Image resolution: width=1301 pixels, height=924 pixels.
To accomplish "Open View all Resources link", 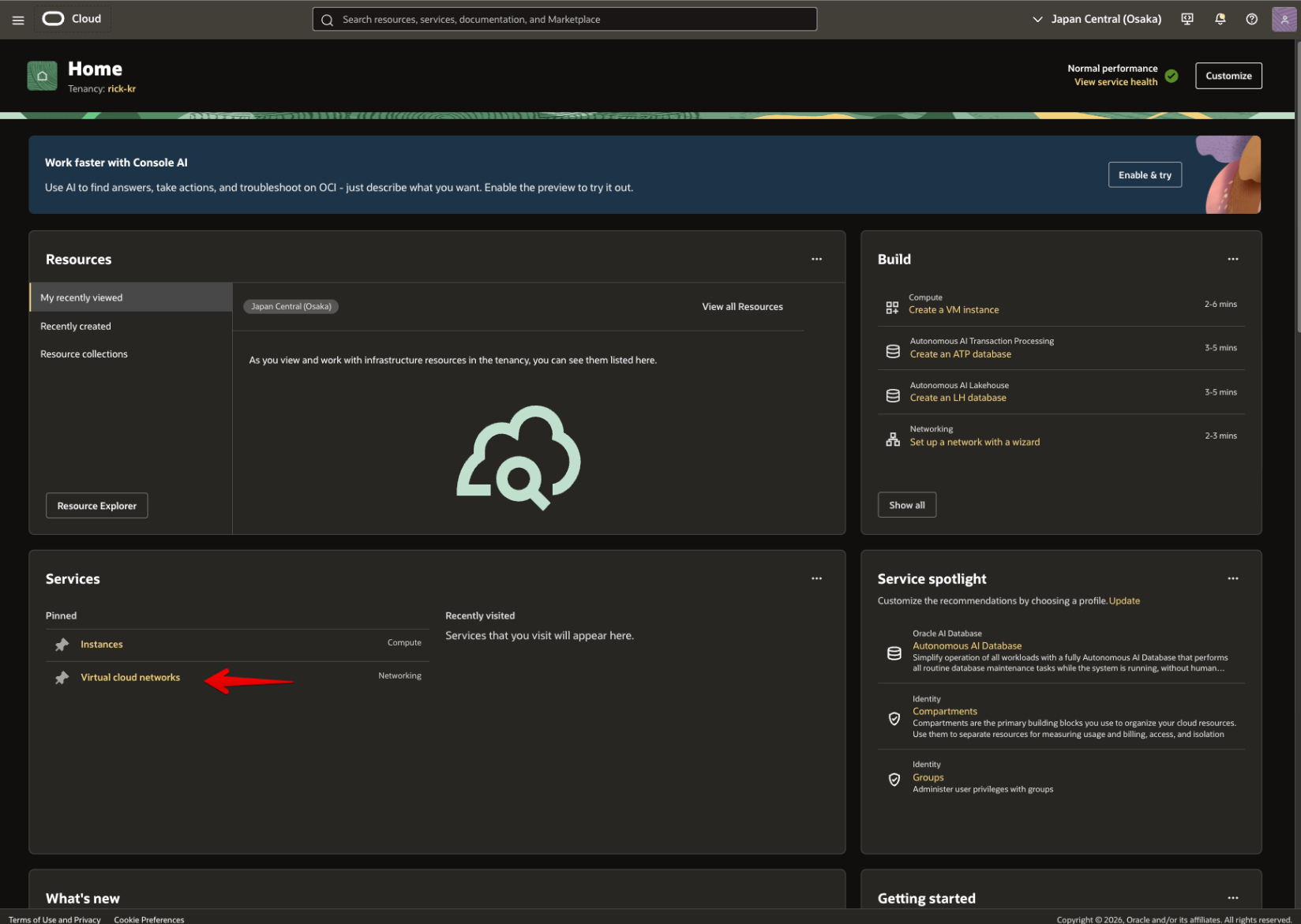I will (x=742, y=307).
